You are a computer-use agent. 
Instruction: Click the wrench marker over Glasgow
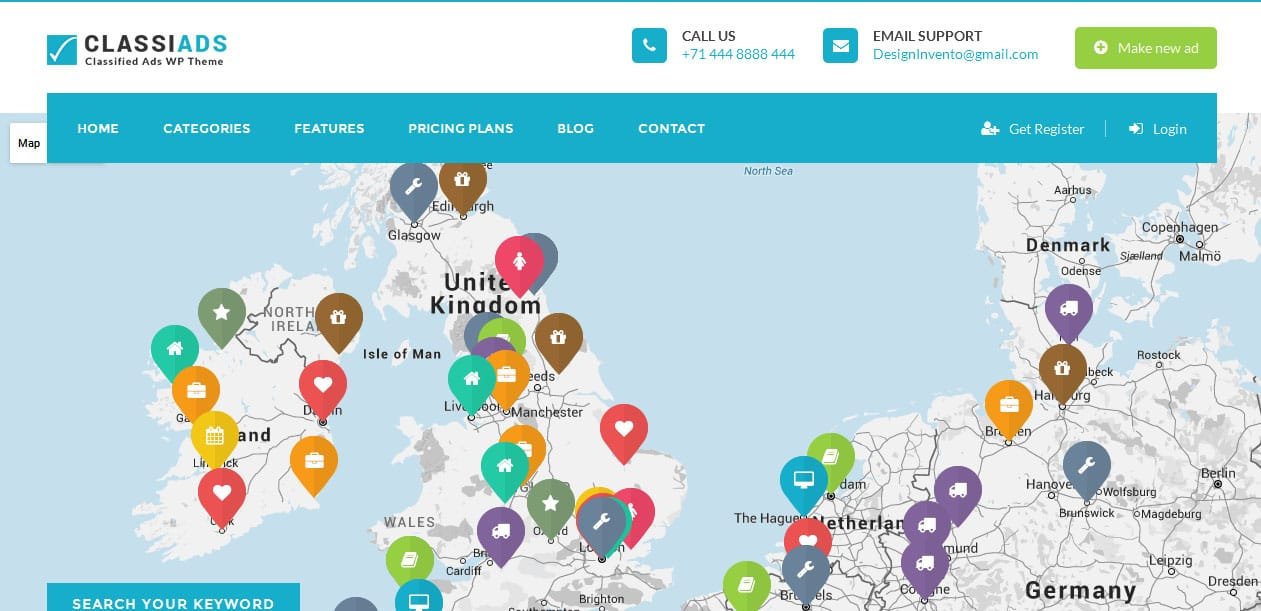pyautogui.click(x=413, y=188)
